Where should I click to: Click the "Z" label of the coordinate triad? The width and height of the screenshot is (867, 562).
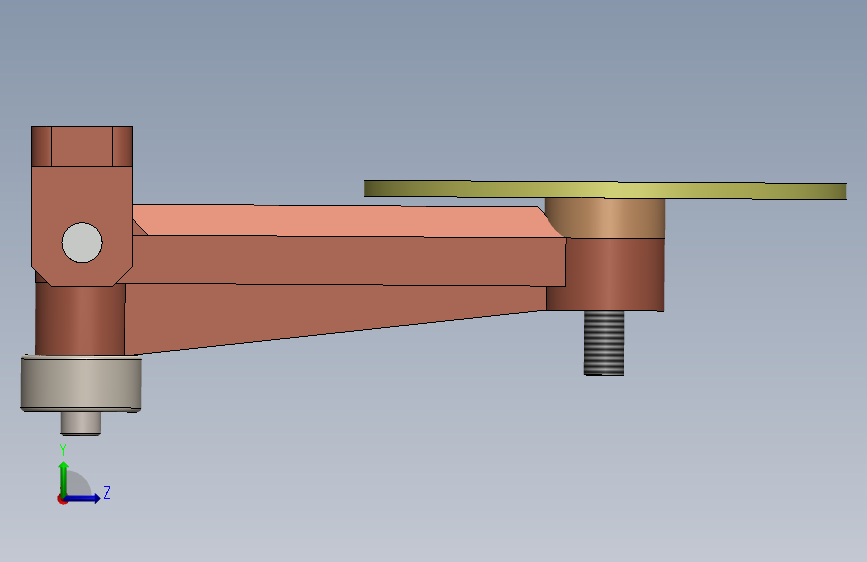pos(107,492)
